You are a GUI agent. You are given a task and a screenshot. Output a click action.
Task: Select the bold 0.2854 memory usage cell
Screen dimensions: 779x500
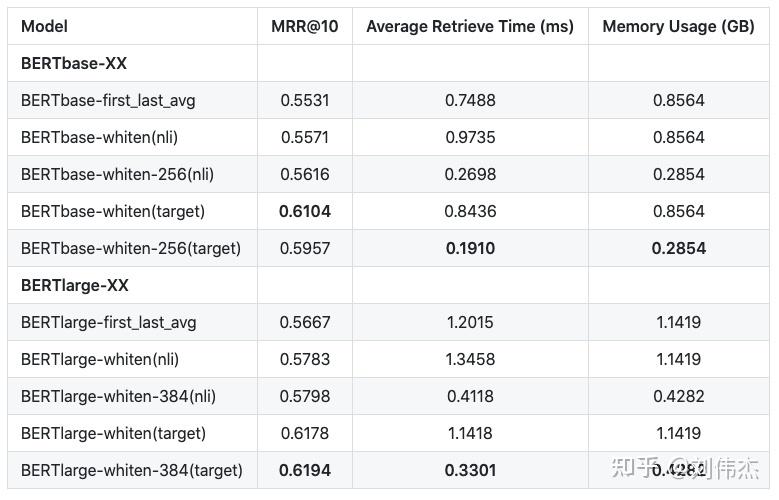coord(679,248)
